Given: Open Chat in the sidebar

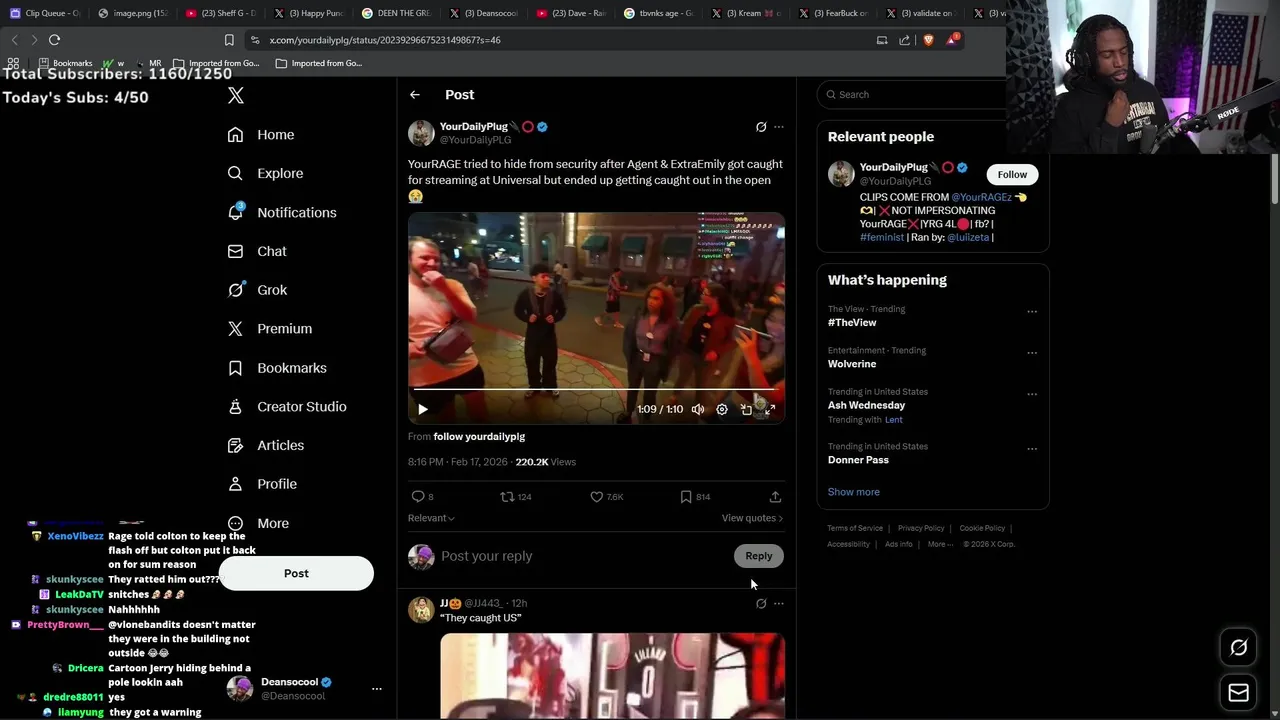Looking at the screenshot, I should pos(257,251).
